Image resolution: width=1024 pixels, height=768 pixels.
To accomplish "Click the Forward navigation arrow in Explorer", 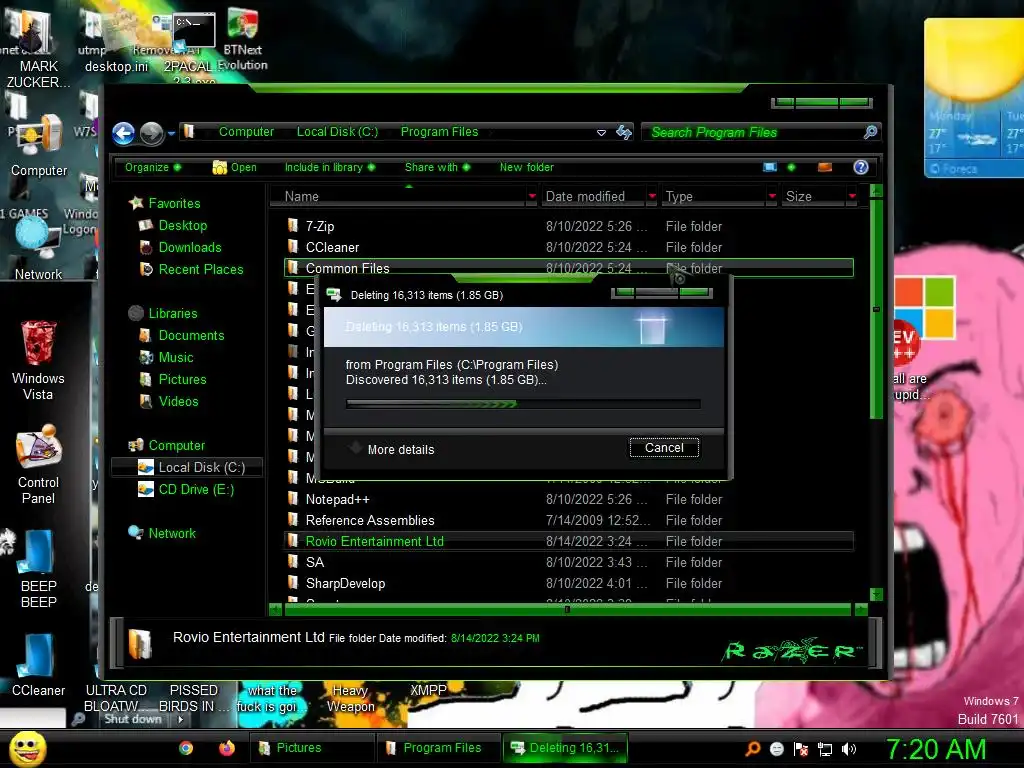I will coord(152,133).
